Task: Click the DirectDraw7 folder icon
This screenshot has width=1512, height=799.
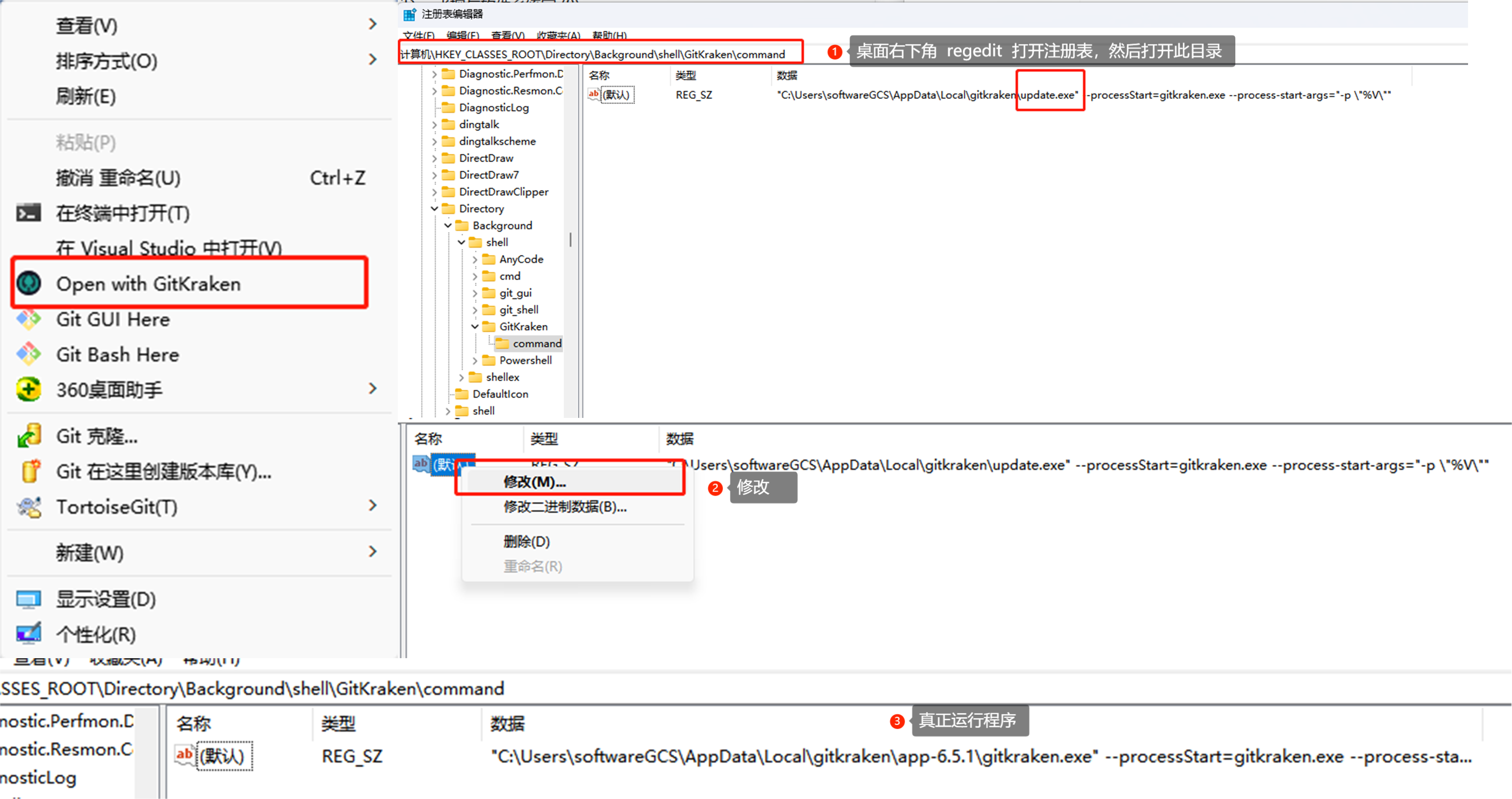Action: 448,175
